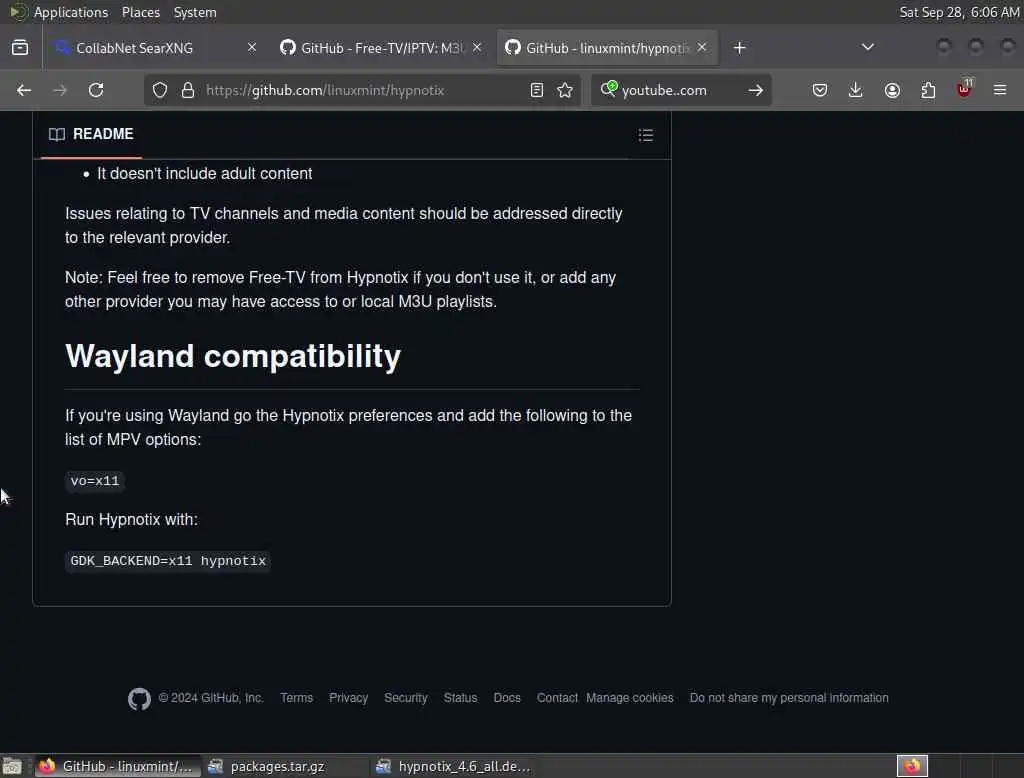Click the date and time clock
1024x778 pixels.
click(x=959, y=12)
